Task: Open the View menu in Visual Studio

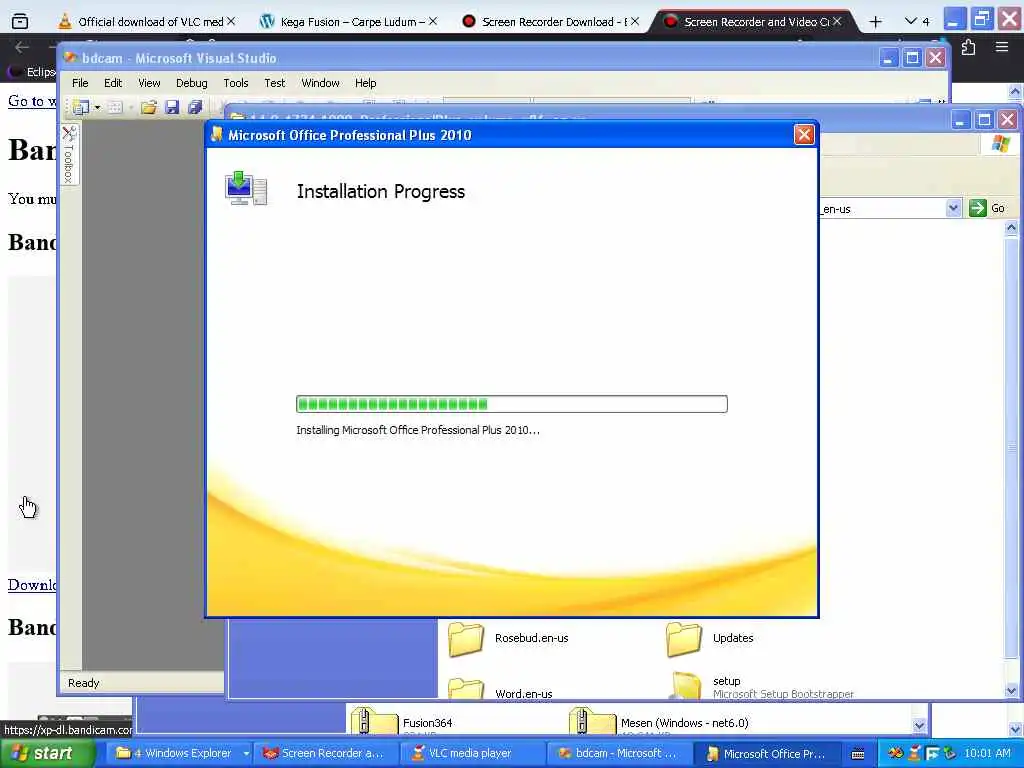Action: 149,83
